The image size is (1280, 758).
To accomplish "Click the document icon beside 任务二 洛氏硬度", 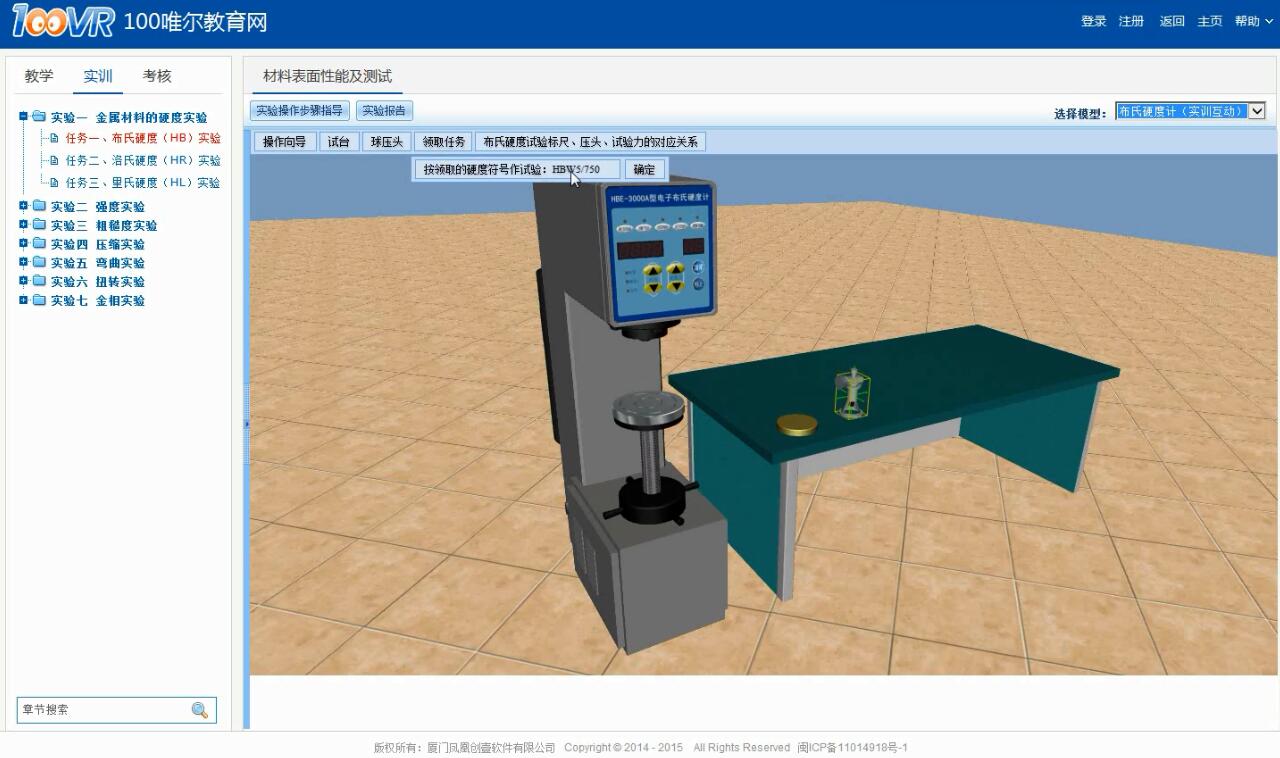I will click(x=55, y=160).
